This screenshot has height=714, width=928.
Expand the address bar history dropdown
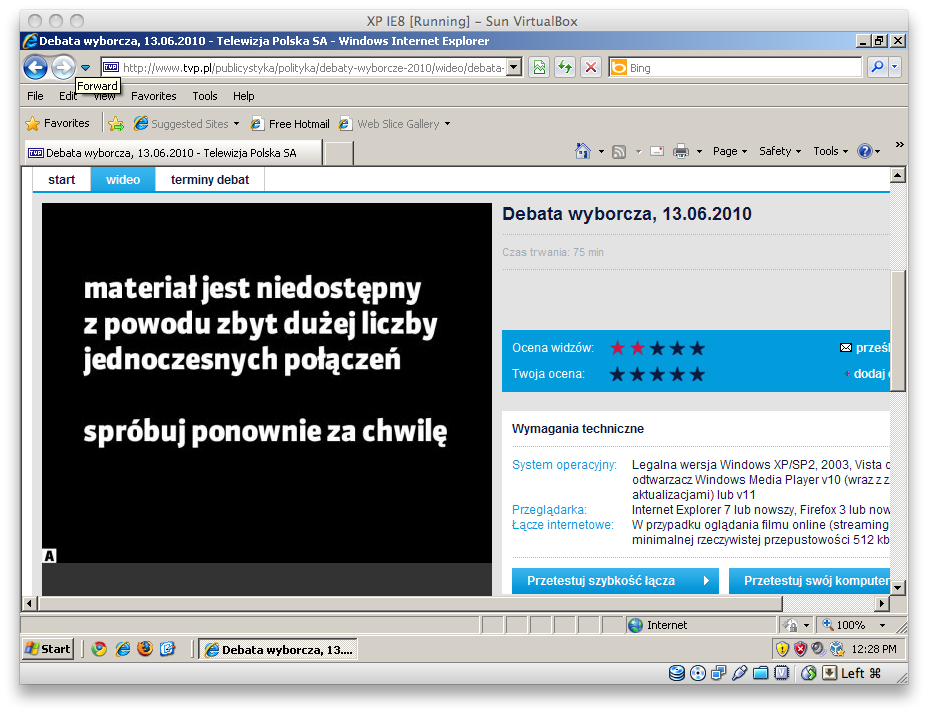tap(514, 67)
